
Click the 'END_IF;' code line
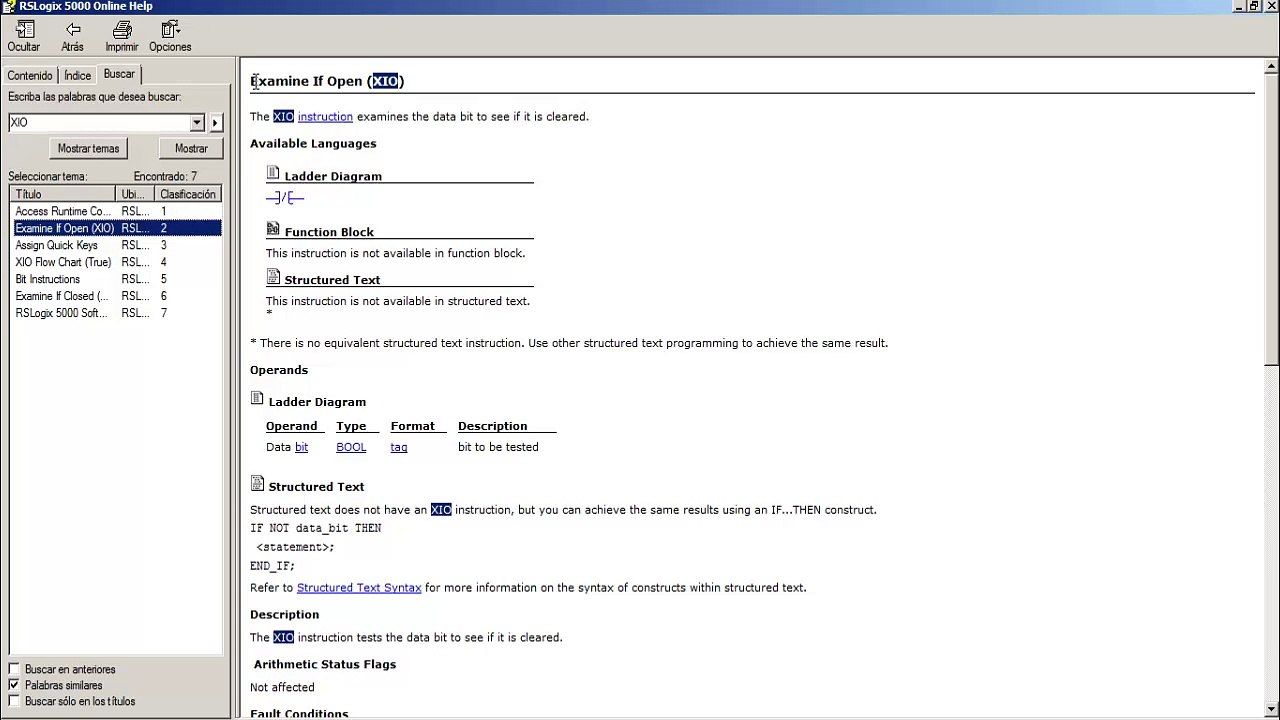pos(272,566)
